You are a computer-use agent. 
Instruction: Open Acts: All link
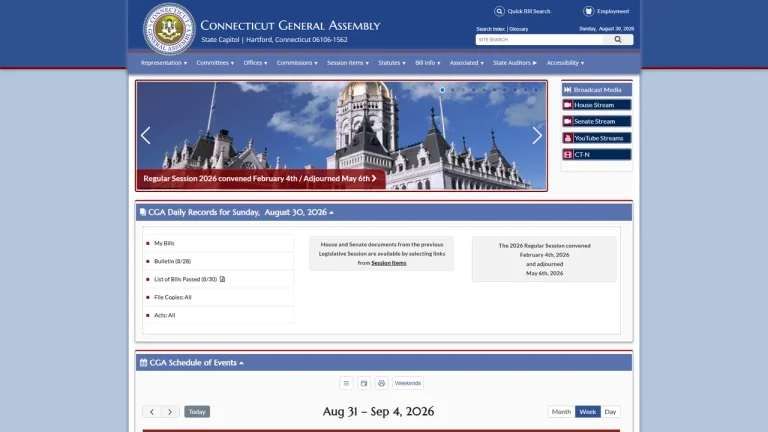pos(165,315)
